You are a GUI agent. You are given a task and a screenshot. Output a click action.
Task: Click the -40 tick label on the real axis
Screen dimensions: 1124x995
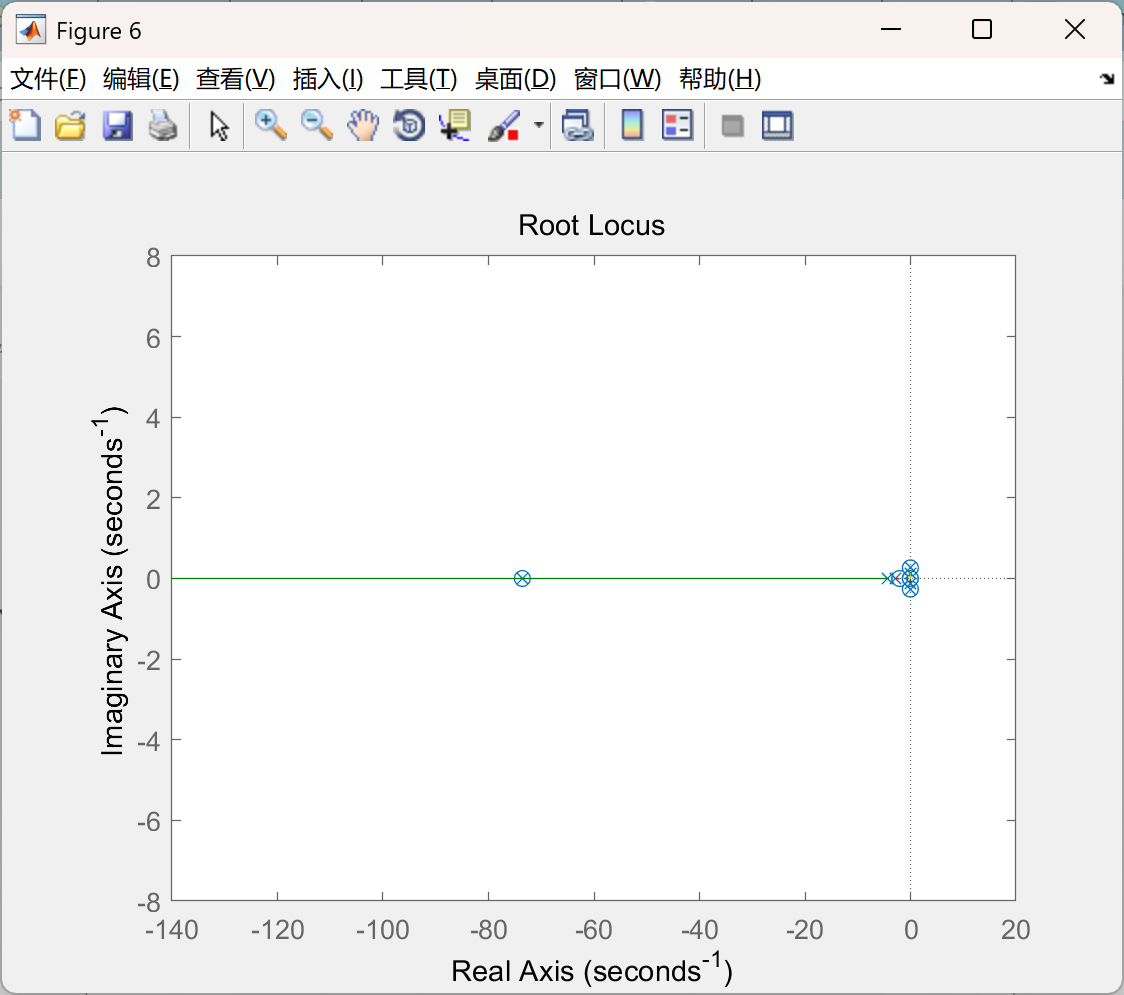click(699, 930)
